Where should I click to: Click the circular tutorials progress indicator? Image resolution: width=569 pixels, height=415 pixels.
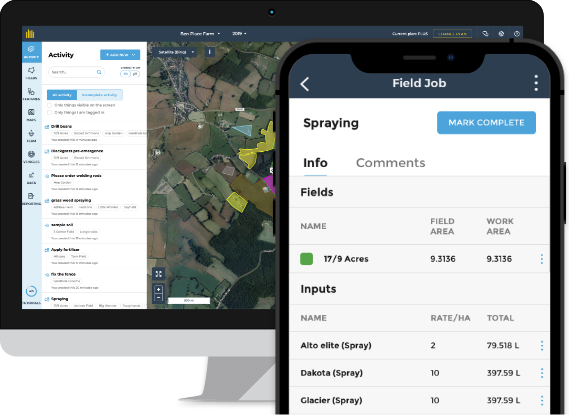(31, 291)
